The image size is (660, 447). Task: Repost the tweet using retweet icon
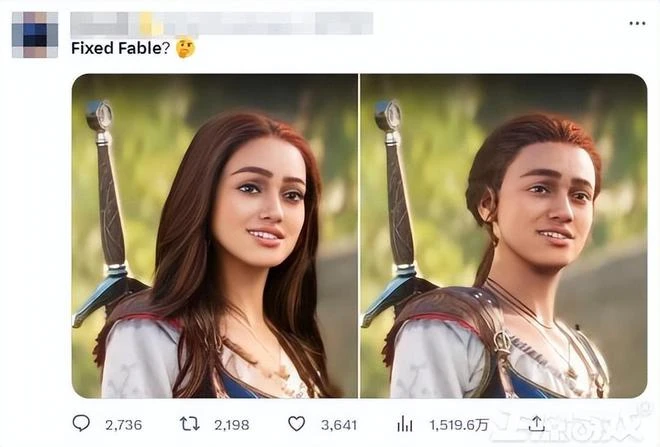tap(186, 424)
